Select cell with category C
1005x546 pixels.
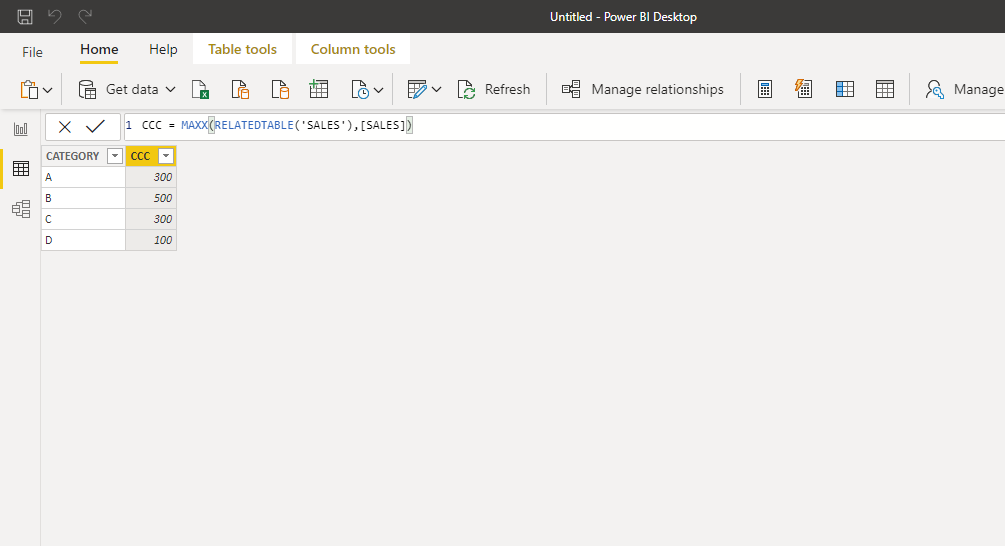click(83, 219)
